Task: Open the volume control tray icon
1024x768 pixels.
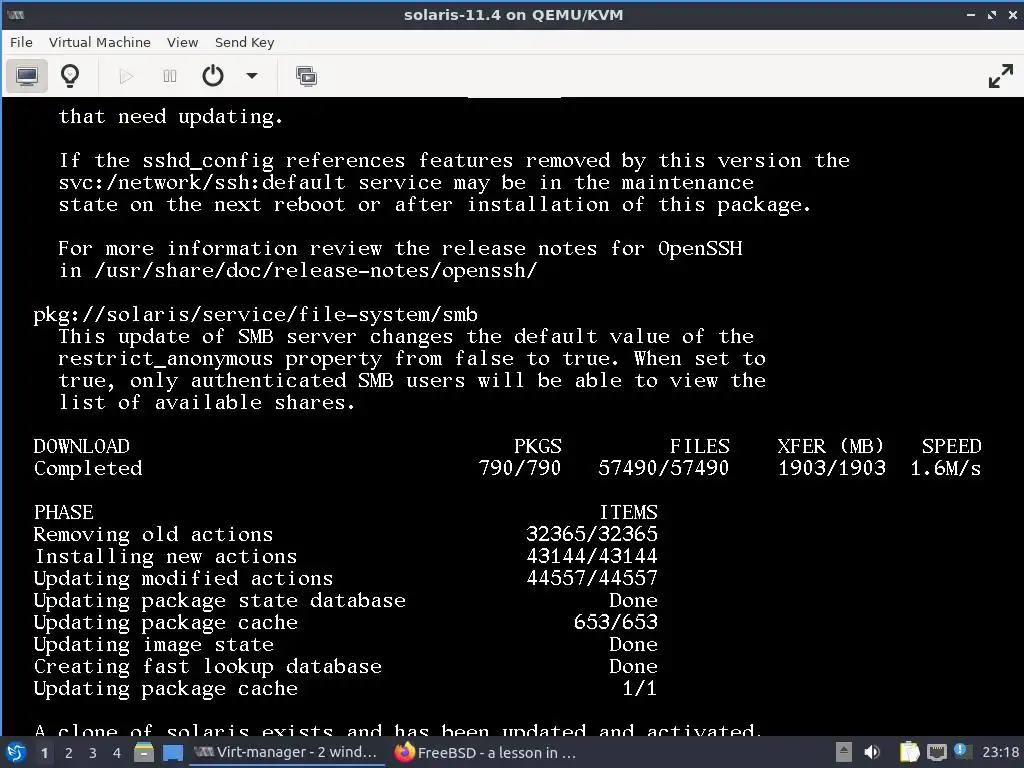Action: point(872,752)
